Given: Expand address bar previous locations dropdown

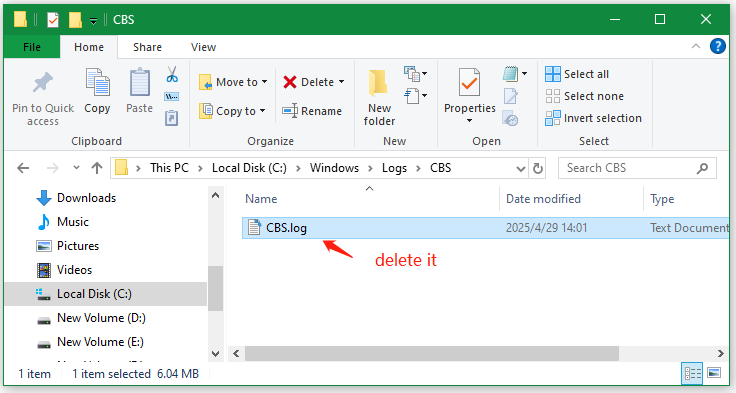Looking at the screenshot, I should coord(521,169).
